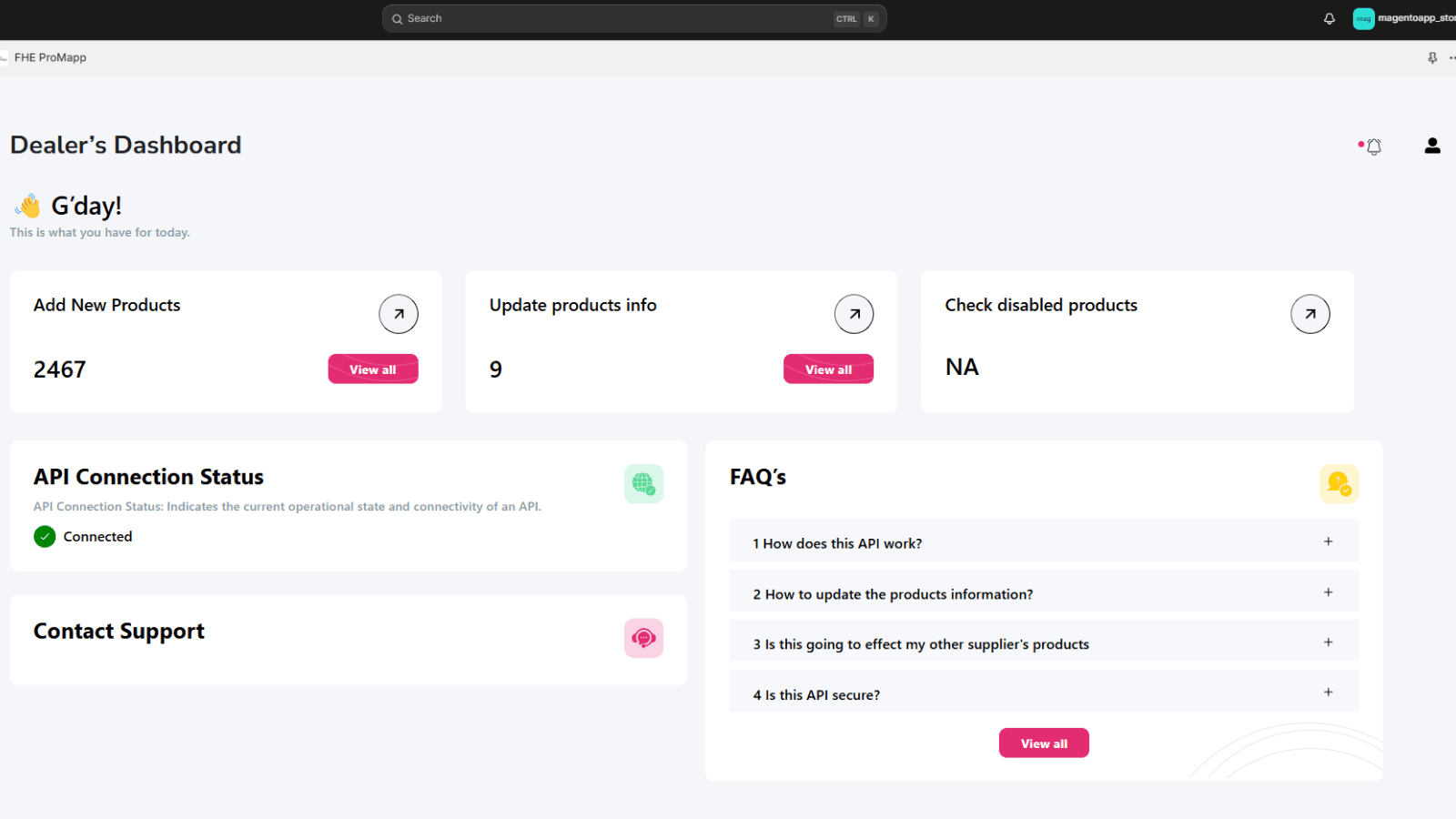The image size is (1456, 819).
Task: Expand FAQ item 'How does this API work?'
Action: pos(1328,541)
